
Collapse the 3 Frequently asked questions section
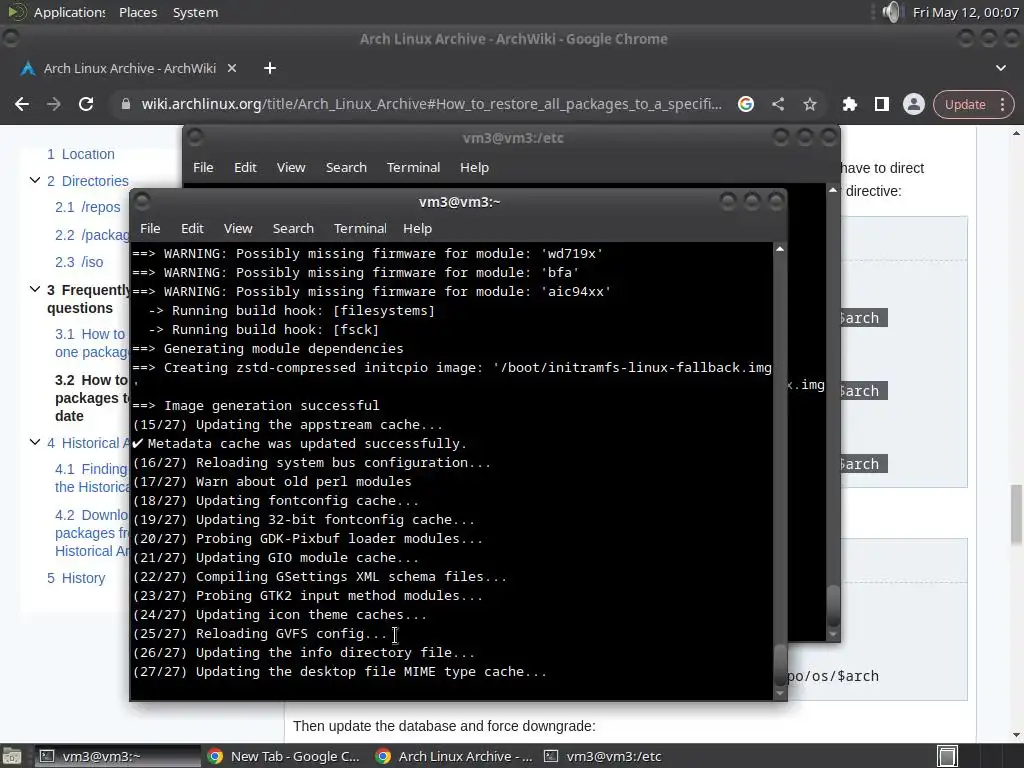[35, 289]
